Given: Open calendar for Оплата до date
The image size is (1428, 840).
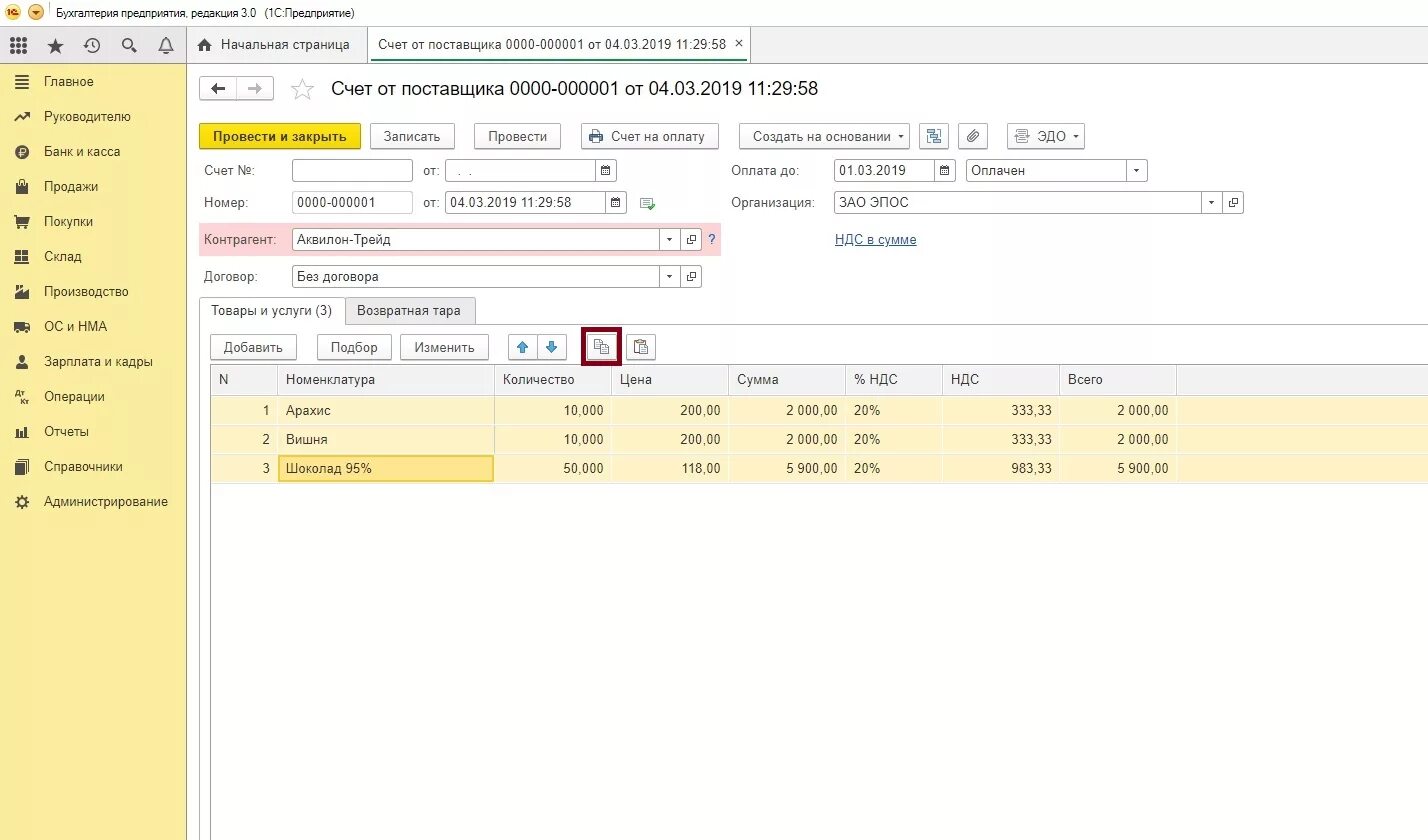Looking at the screenshot, I should point(945,170).
